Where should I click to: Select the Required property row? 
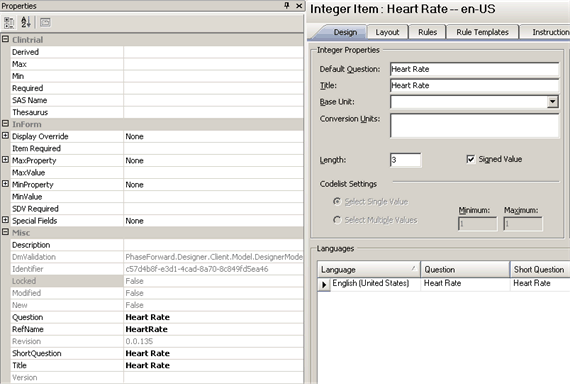(156, 88)
